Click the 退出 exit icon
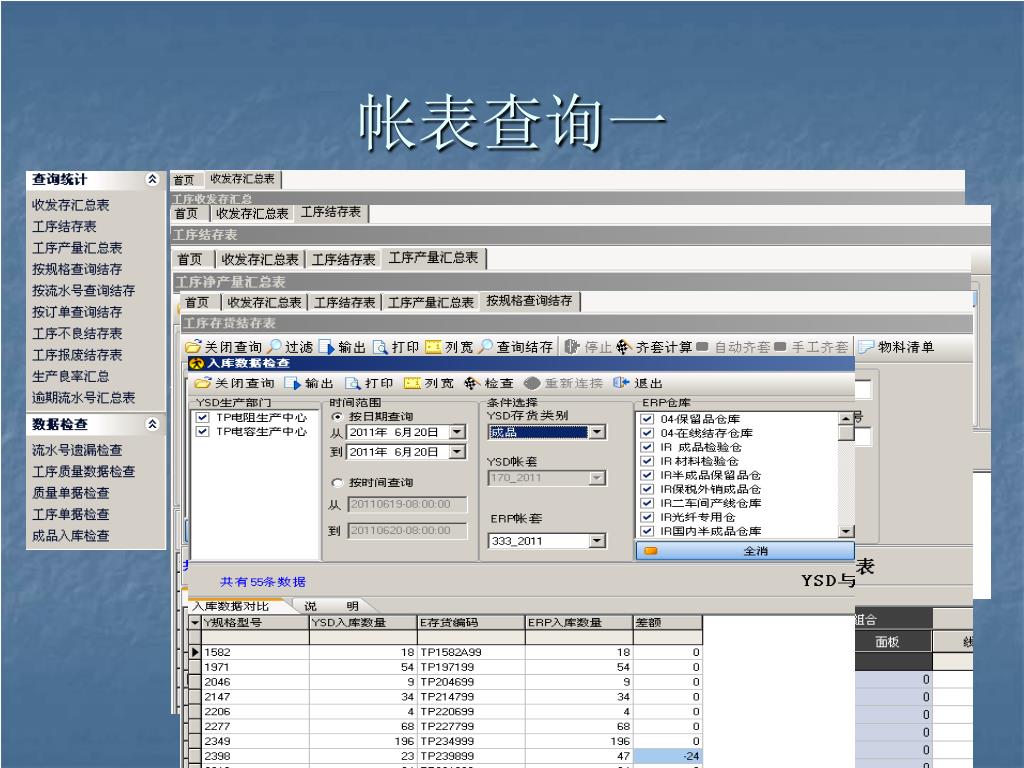 pos(621,383)
